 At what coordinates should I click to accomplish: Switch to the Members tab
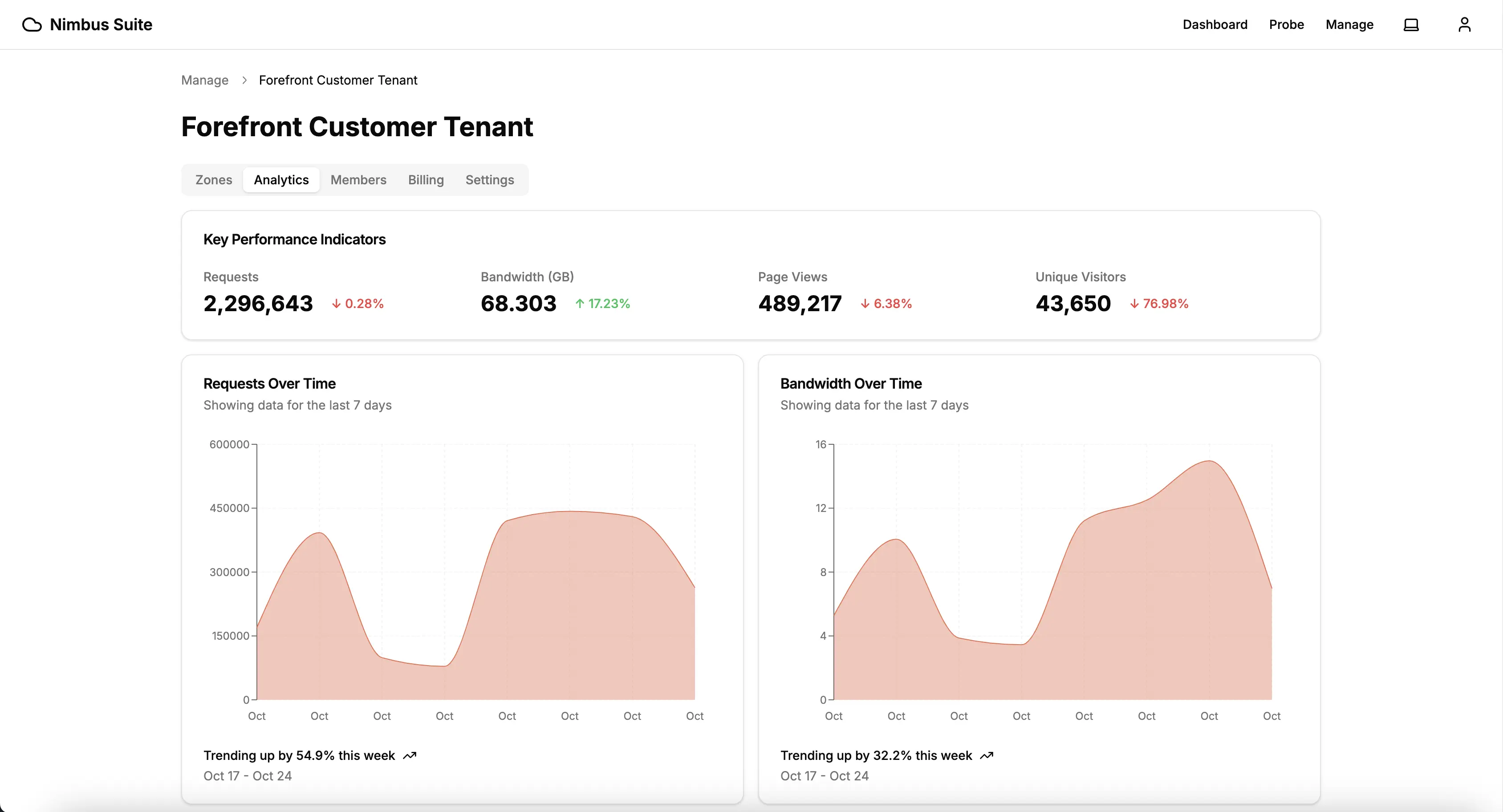click(x=358, y=180)
